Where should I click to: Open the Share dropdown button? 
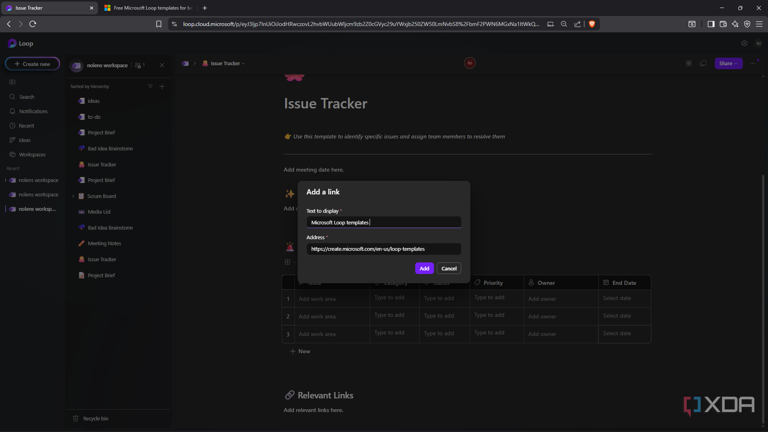(728, 63)
